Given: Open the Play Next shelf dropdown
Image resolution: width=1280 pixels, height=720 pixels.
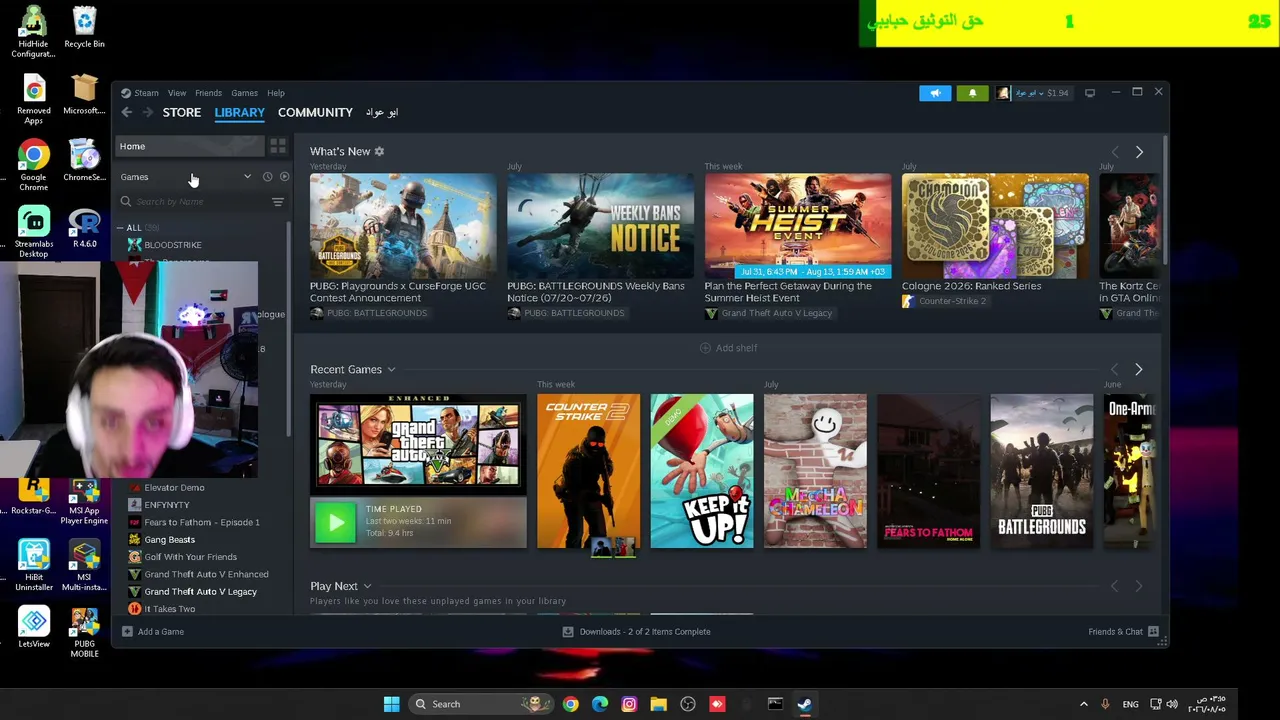Looking at the screenshot, I should click(367, 586).
